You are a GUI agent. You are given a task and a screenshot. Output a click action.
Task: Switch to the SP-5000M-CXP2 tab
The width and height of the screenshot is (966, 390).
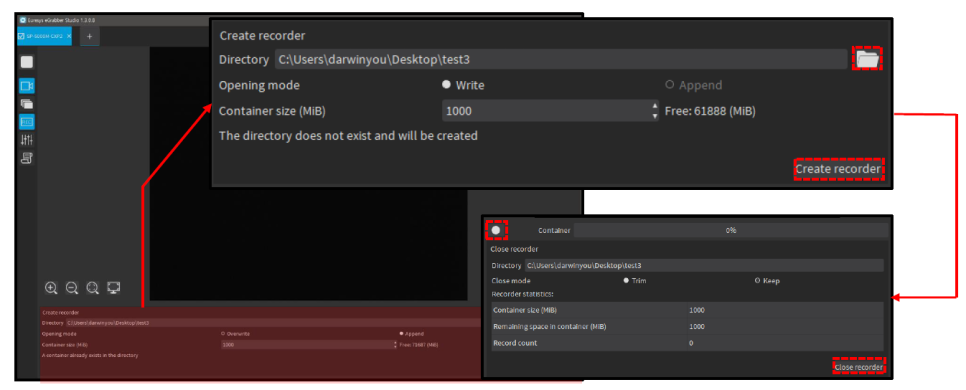click(x=44, y=37)
